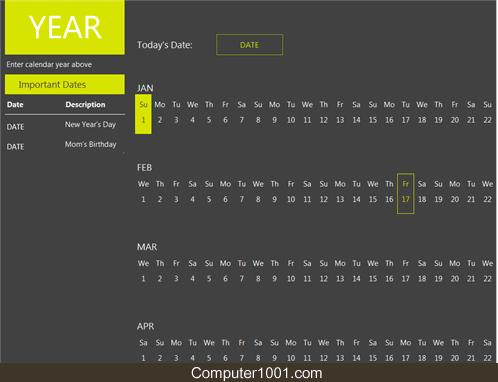
Task: Select the JAN month label
Action: [145, 88]
